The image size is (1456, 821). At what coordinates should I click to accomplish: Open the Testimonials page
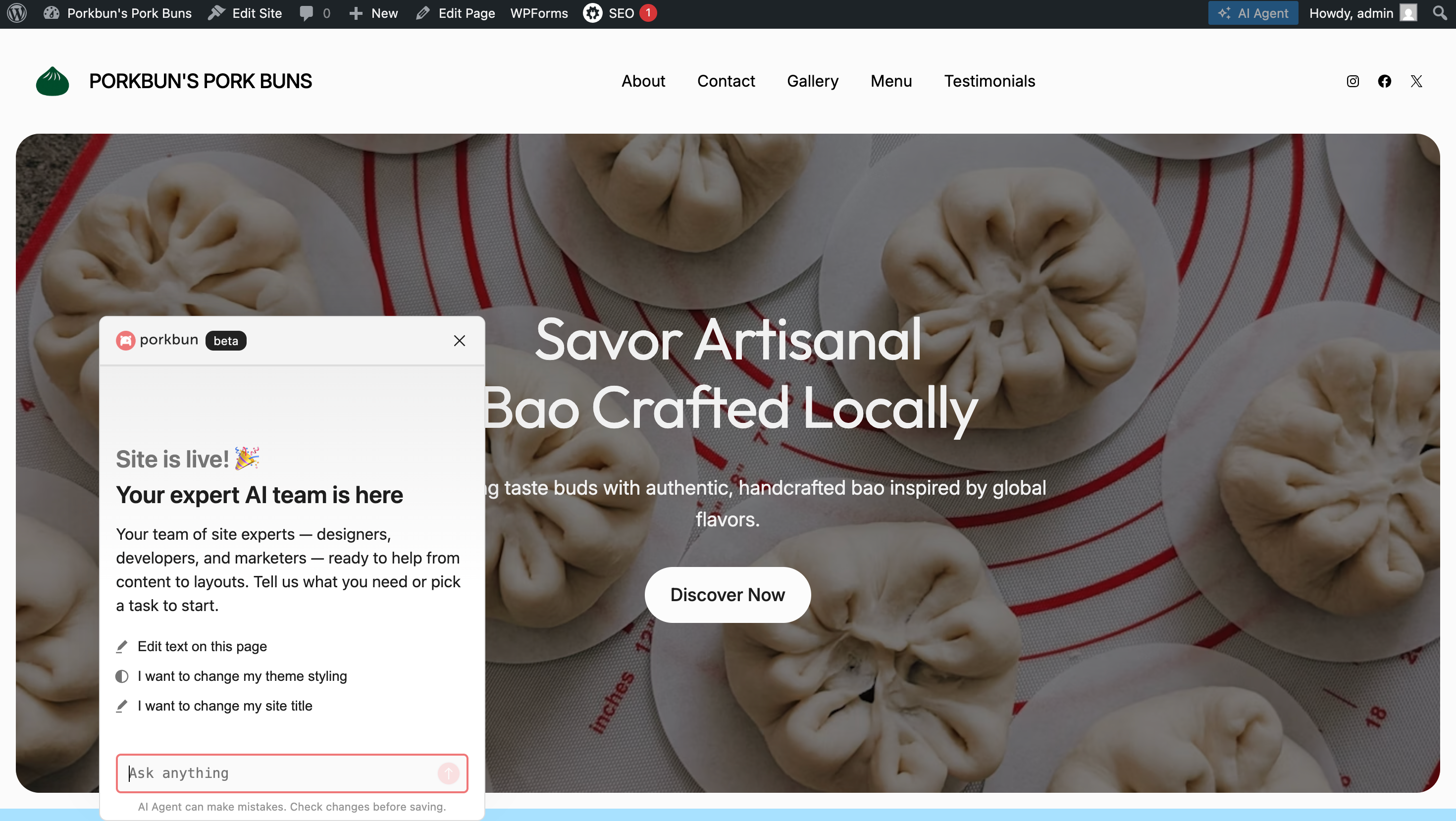point(989,81)
